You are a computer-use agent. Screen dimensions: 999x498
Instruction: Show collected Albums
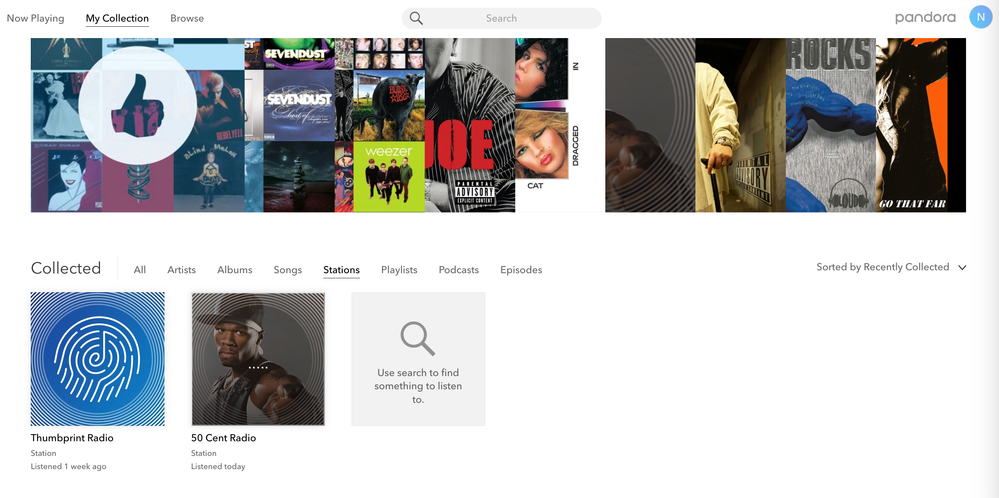235,270
